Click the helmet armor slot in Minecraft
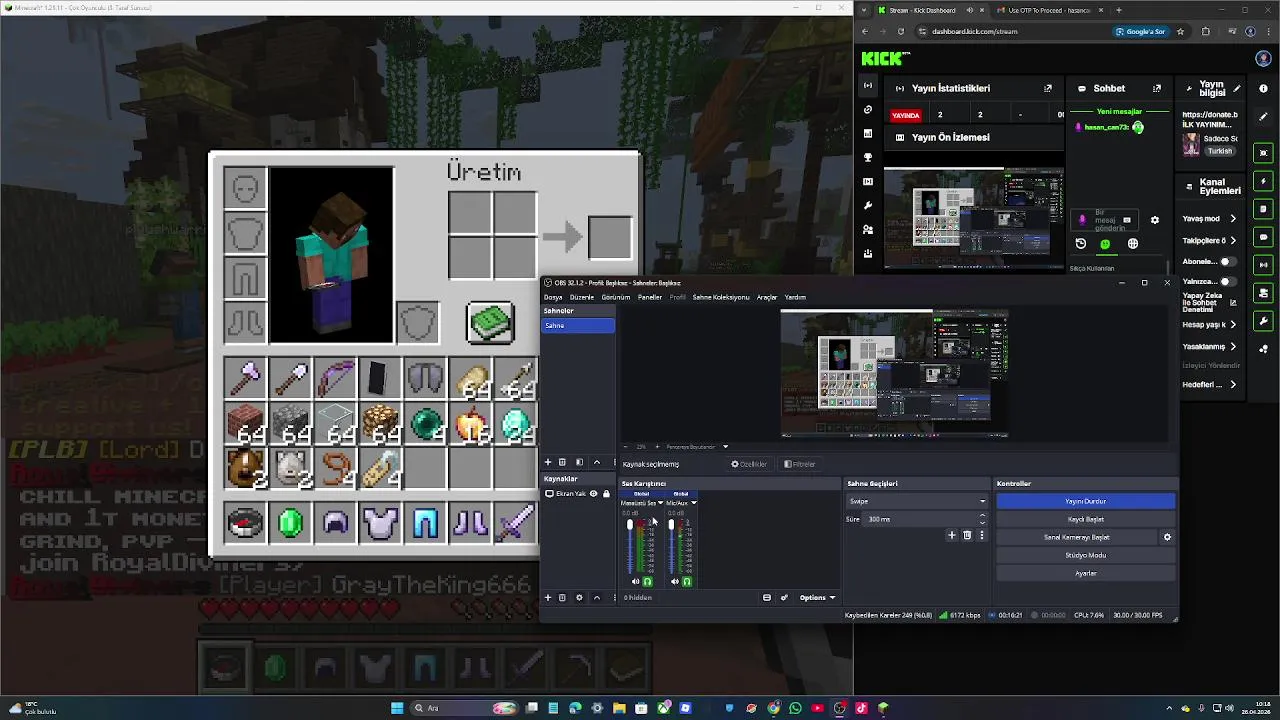The width and height of the screenshot is (1280, 720). (x=245, y=188)
